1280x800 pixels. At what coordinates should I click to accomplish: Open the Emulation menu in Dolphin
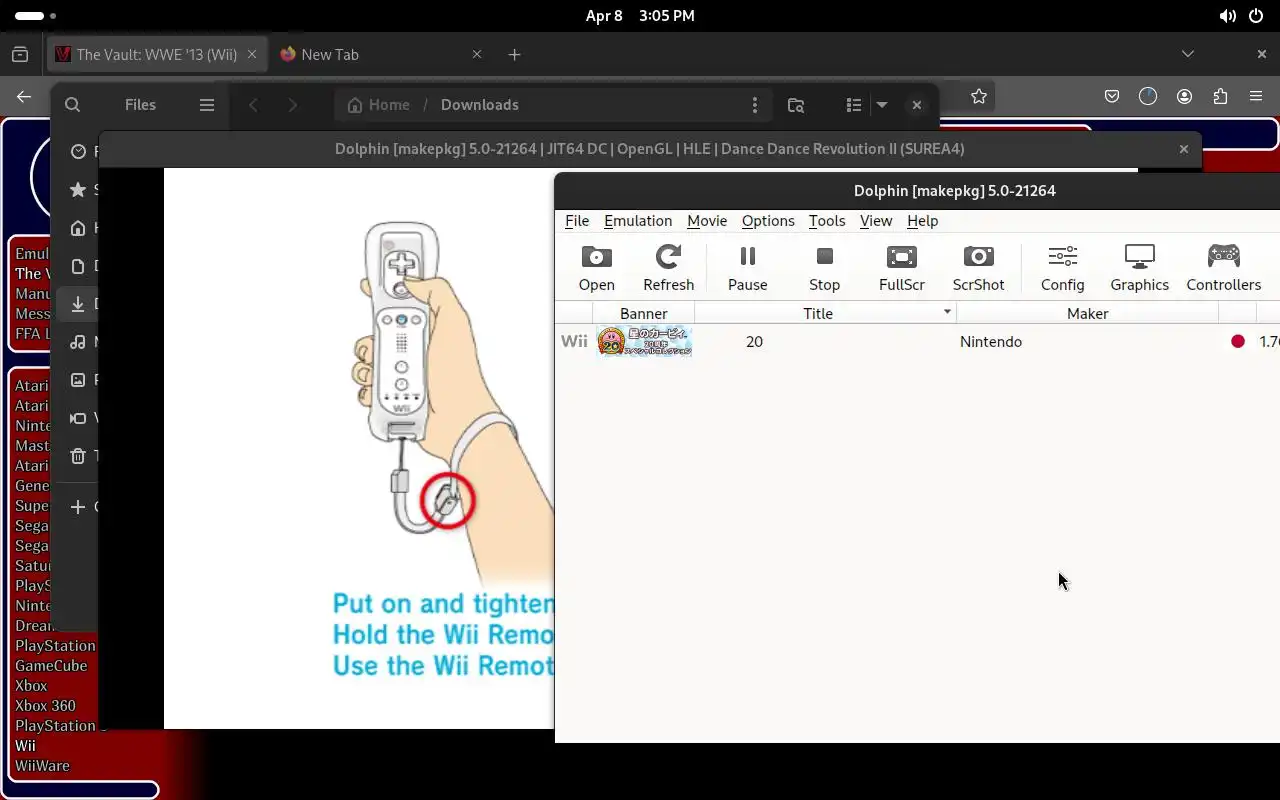(x=638, y=221)
